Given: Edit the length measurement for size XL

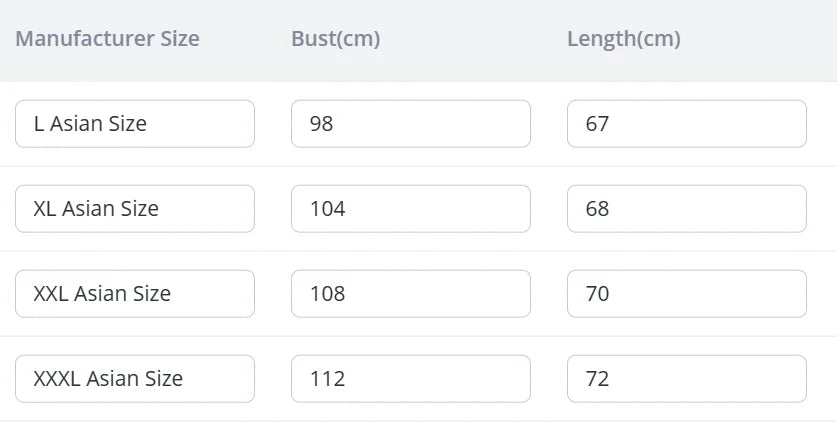Looking at the screenshot, I should click(x=687, y=209).
